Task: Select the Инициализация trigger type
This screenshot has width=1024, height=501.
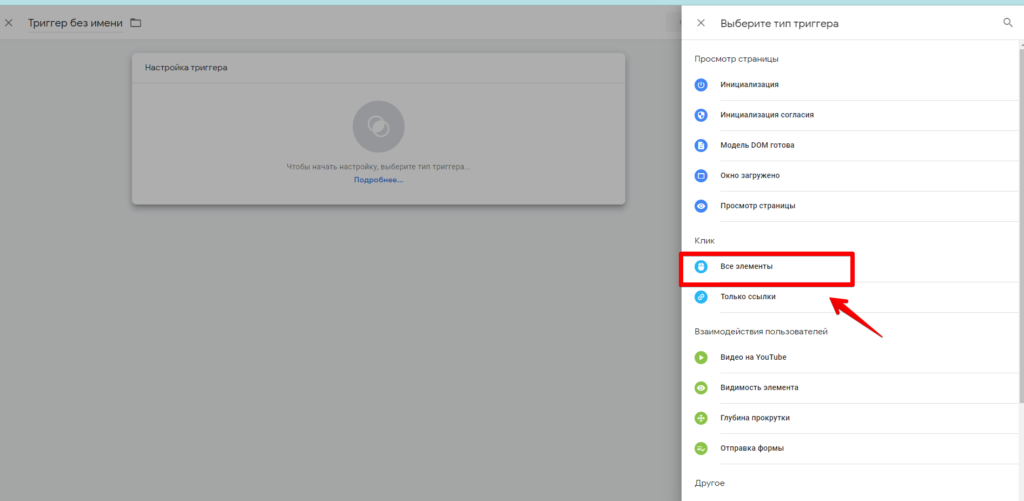Action: coord(851,85)
